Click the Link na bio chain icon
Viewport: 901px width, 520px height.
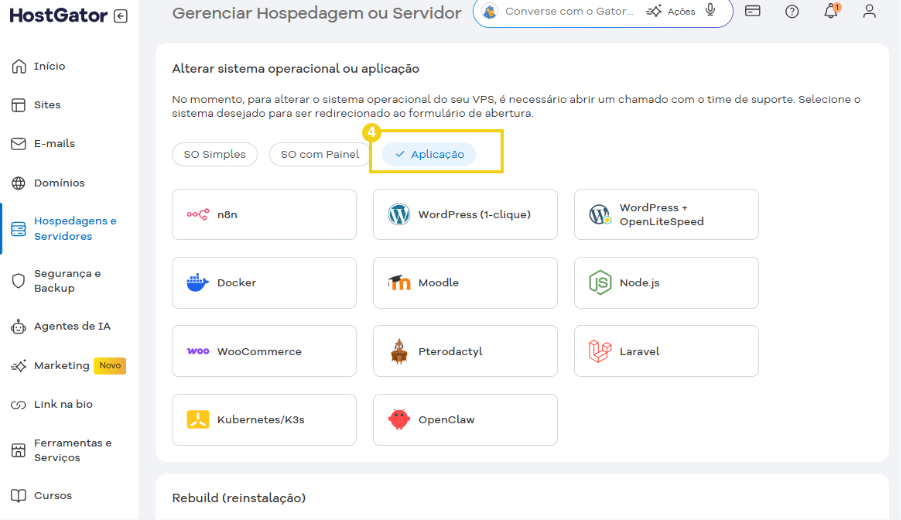[x=18, y=405]
